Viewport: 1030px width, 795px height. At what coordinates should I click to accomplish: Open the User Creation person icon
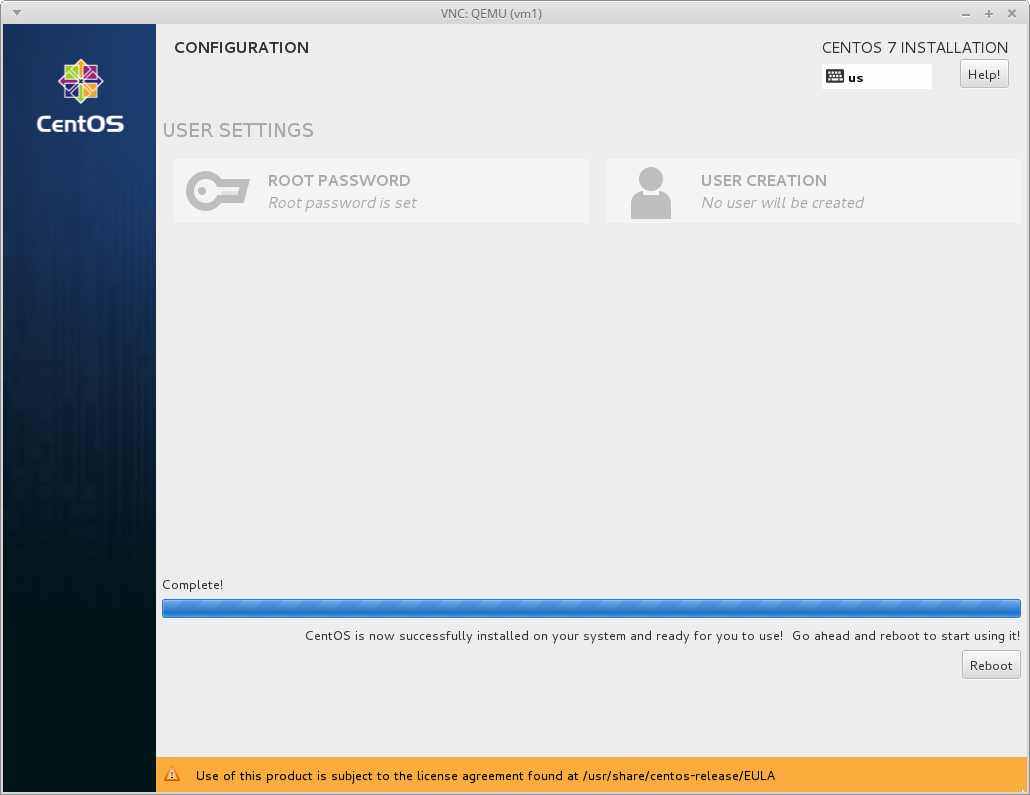(650, 192)
